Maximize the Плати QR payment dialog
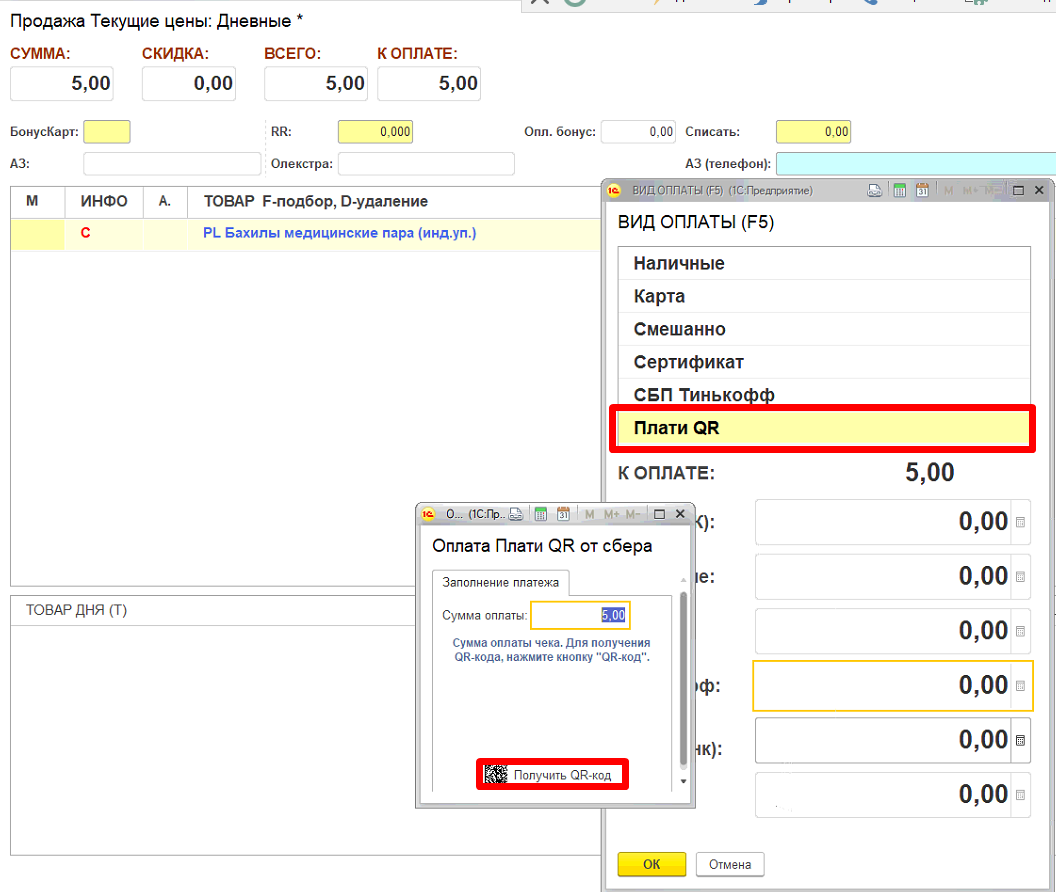1056x892 pixels. click(x=659, y=514)
